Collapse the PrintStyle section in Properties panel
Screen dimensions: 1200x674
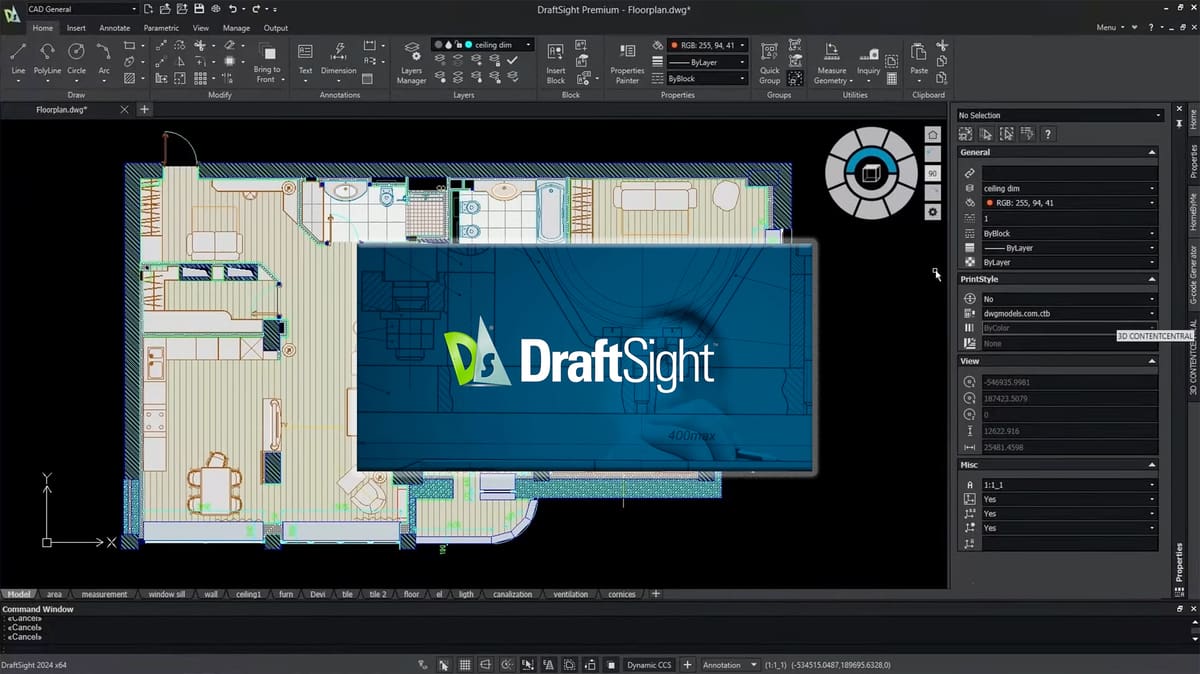click(1152, 279)
